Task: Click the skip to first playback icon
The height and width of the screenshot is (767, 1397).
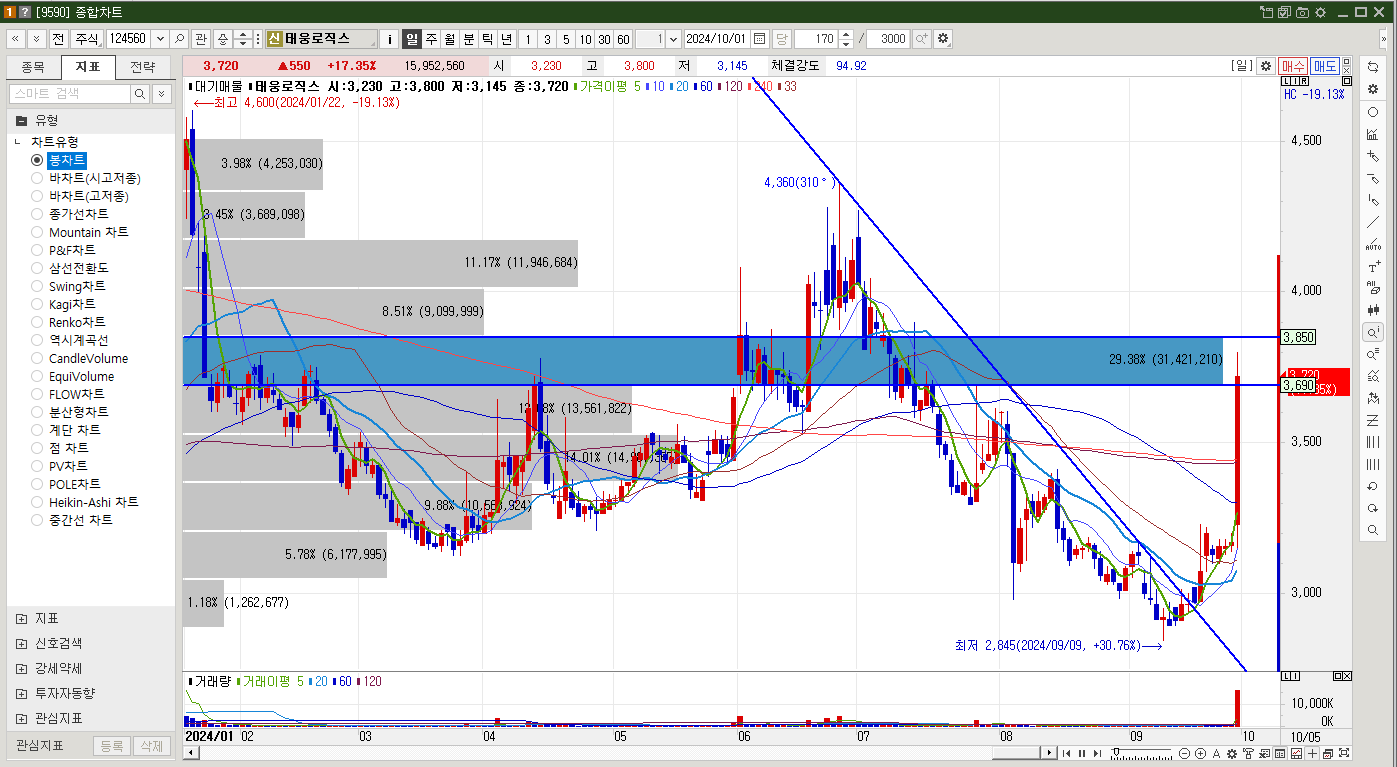Action: [x=1067, y=753]
